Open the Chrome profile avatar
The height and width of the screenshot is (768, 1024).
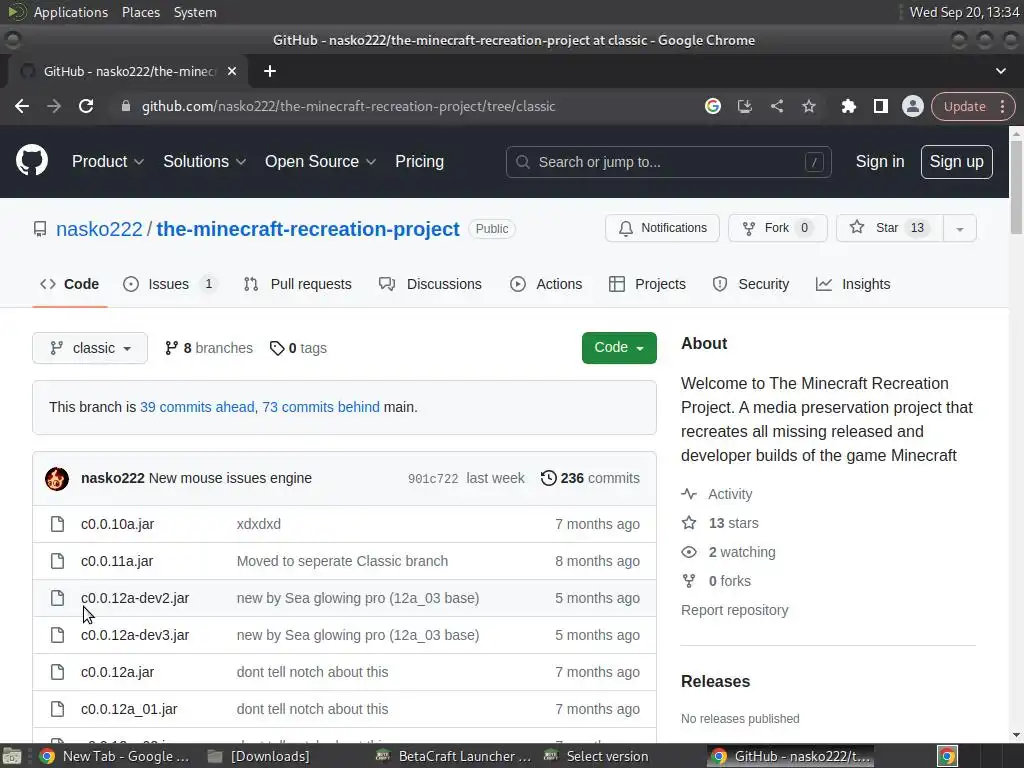point(912,106)
